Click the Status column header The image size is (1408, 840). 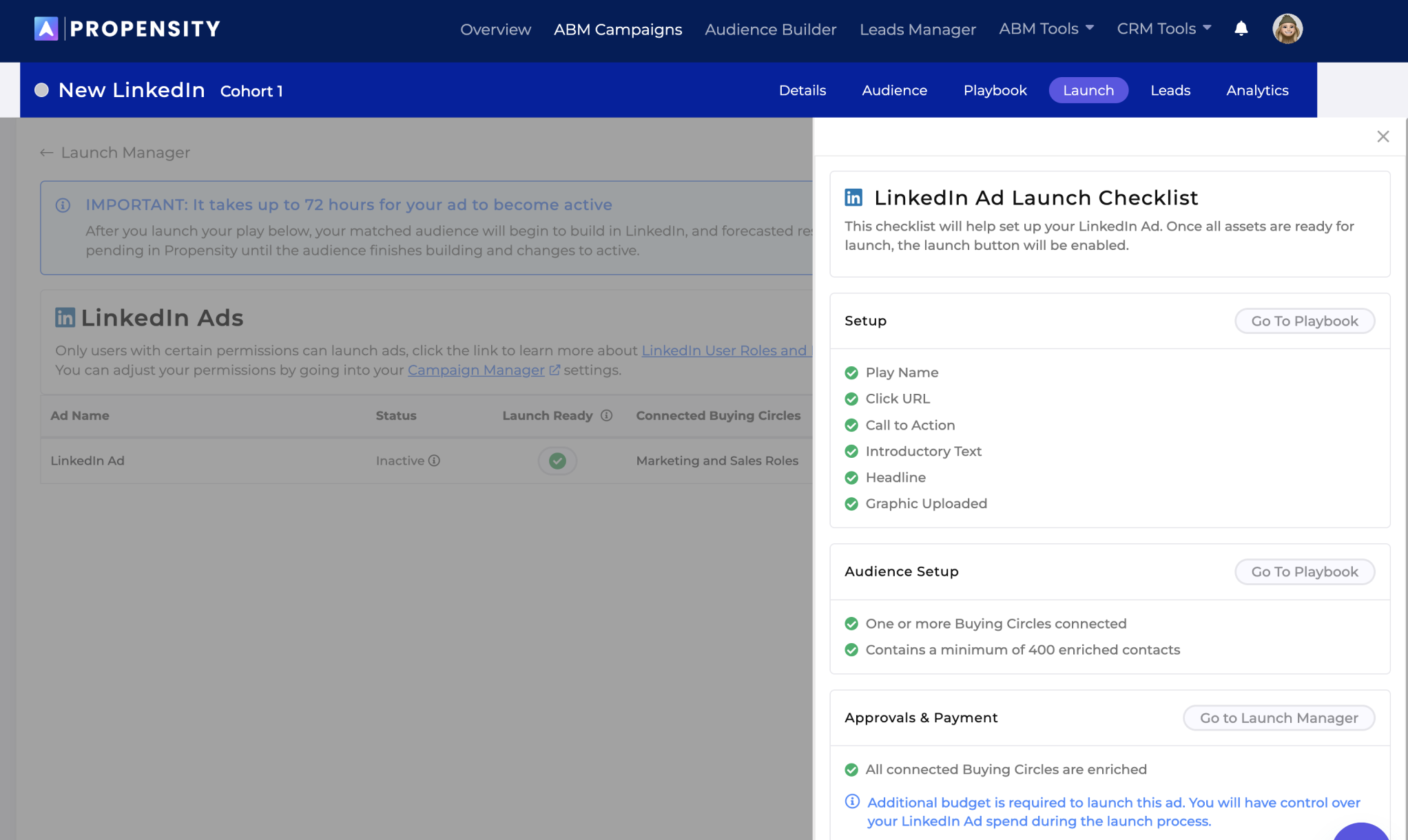396,415
